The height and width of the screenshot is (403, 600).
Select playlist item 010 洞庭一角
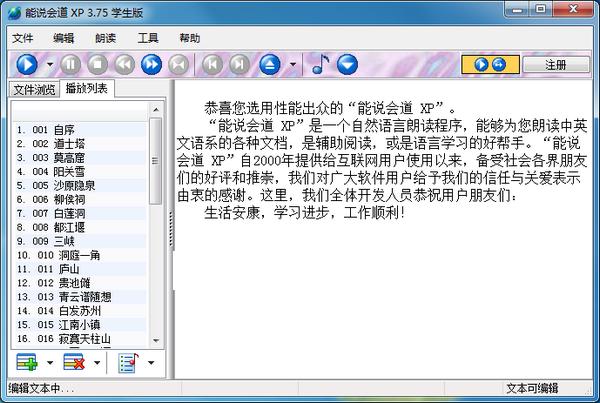tap(79, 255)
